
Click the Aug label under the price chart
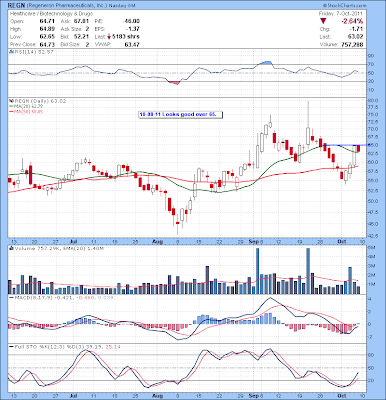pyautogui.click(x=157, y=241)
